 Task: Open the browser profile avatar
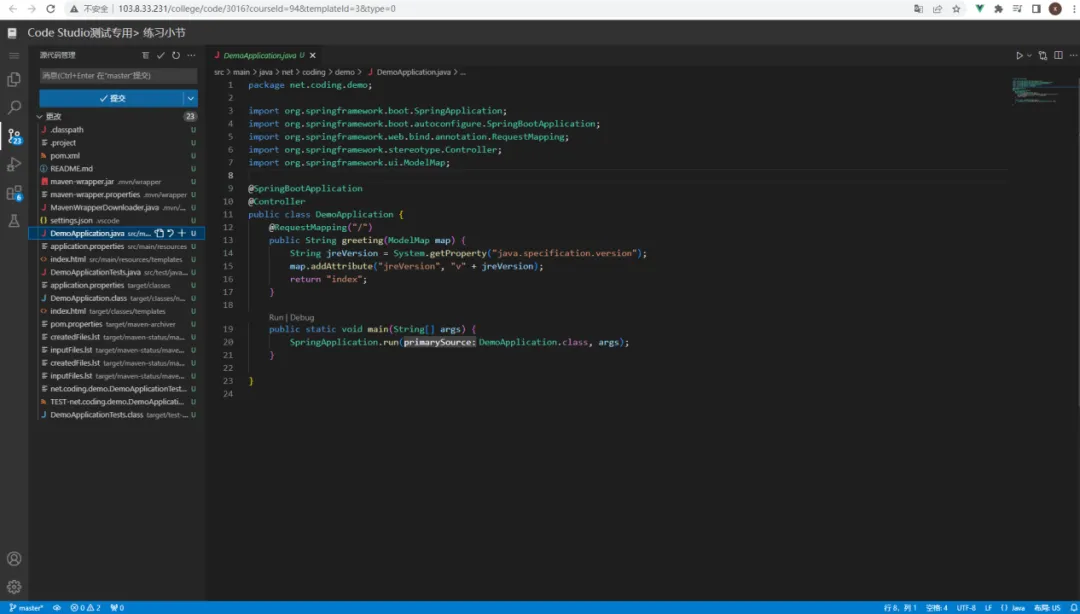1055,9
